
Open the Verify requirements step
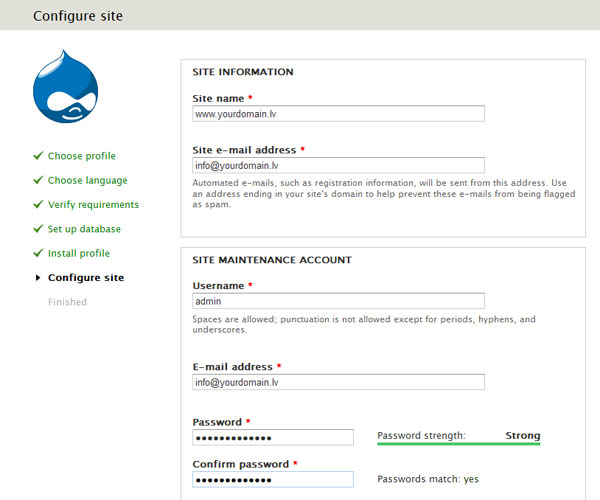point(93,205)
